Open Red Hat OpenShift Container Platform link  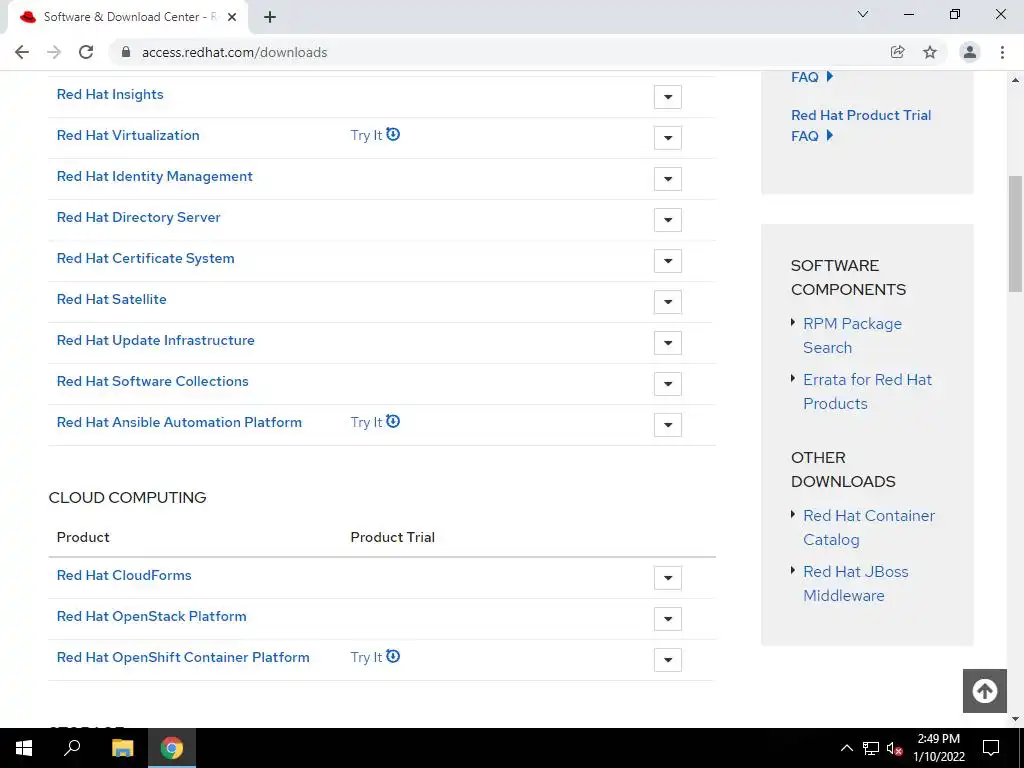click(x=183, y=658)
